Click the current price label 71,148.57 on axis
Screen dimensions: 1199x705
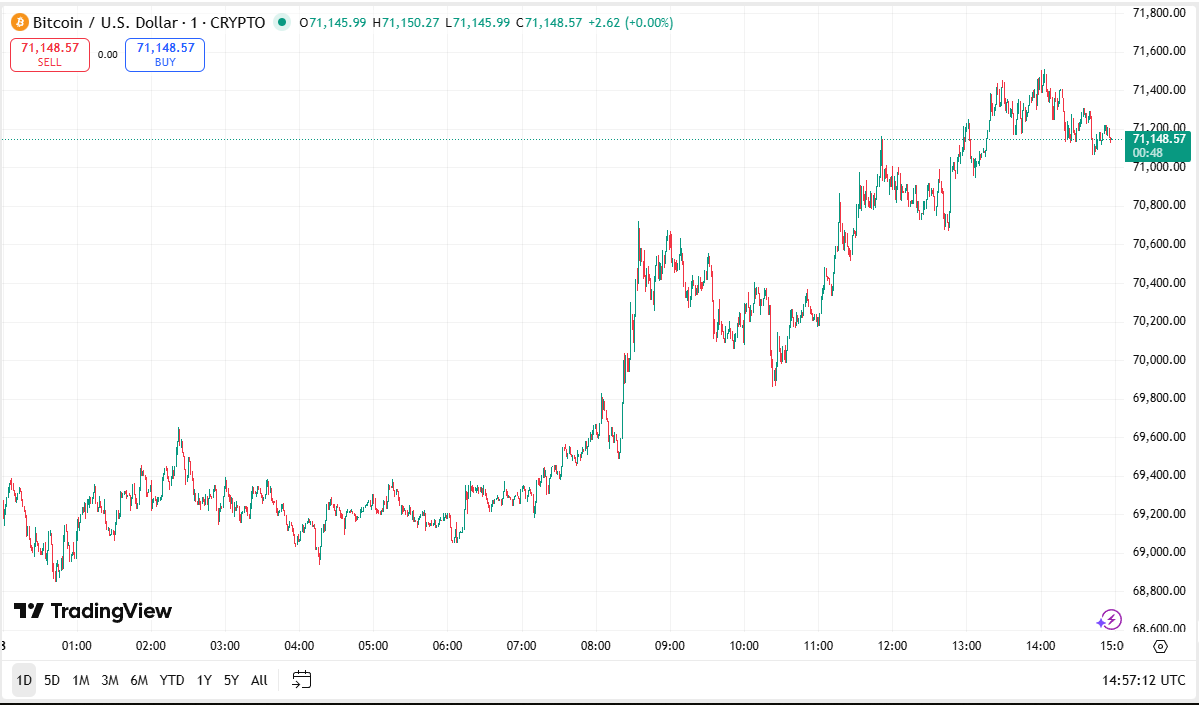(1159, 139)
